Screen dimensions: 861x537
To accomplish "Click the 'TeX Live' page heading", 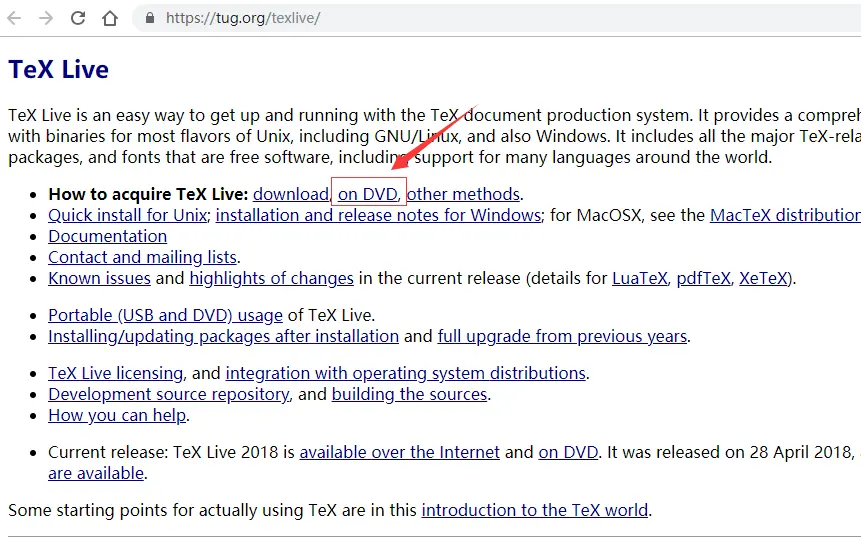I will [x=59, y=70].
